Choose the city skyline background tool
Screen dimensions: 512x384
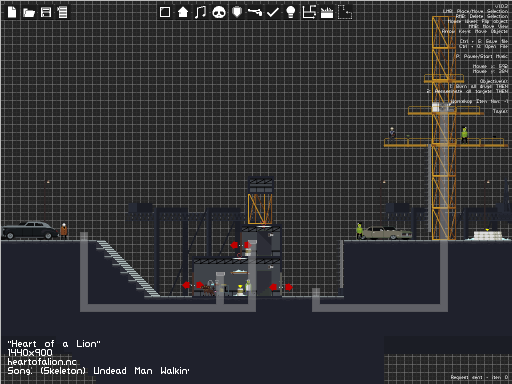pyautogui.click(x=327, y=13)
